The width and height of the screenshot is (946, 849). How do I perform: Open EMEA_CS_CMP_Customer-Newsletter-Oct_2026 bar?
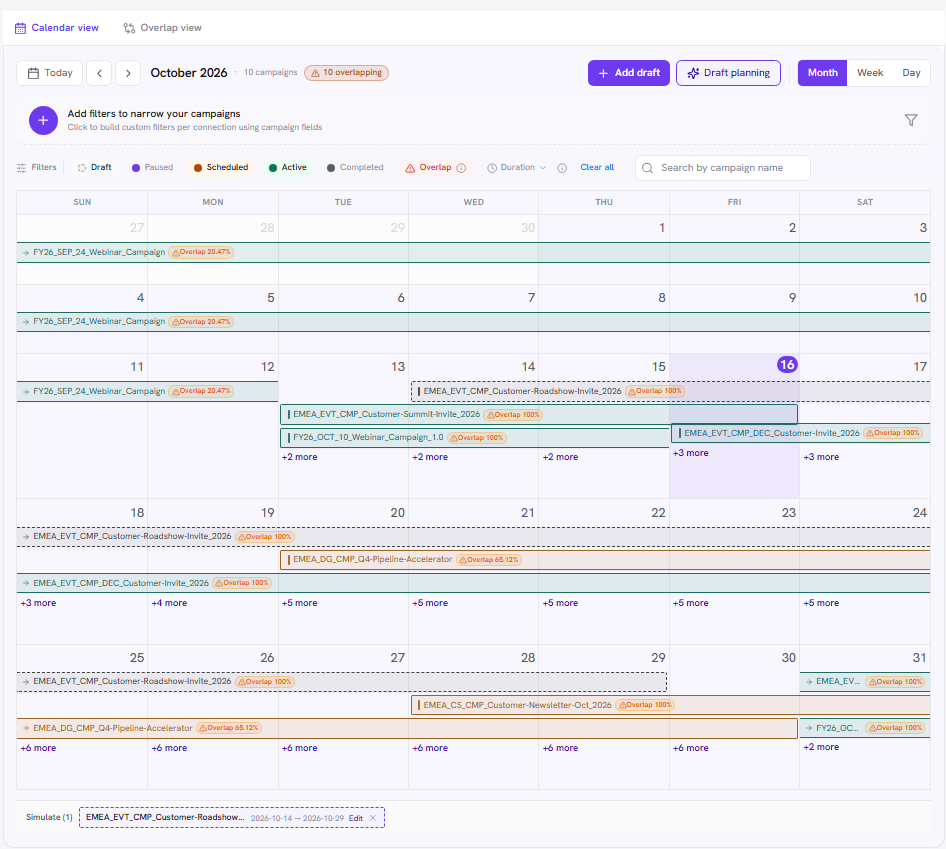point(671,705)
